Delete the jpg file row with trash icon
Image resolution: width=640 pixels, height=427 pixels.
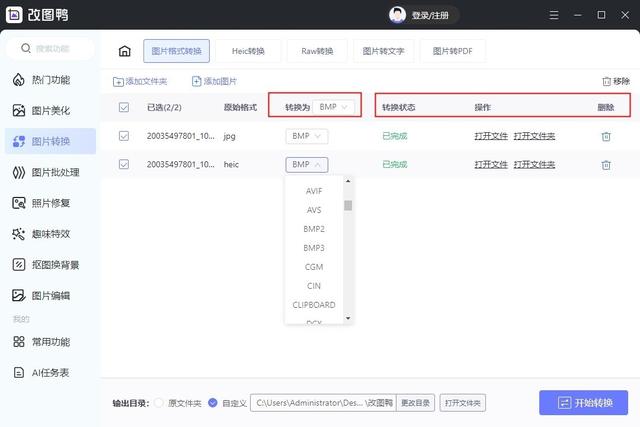tap(606, 136)
